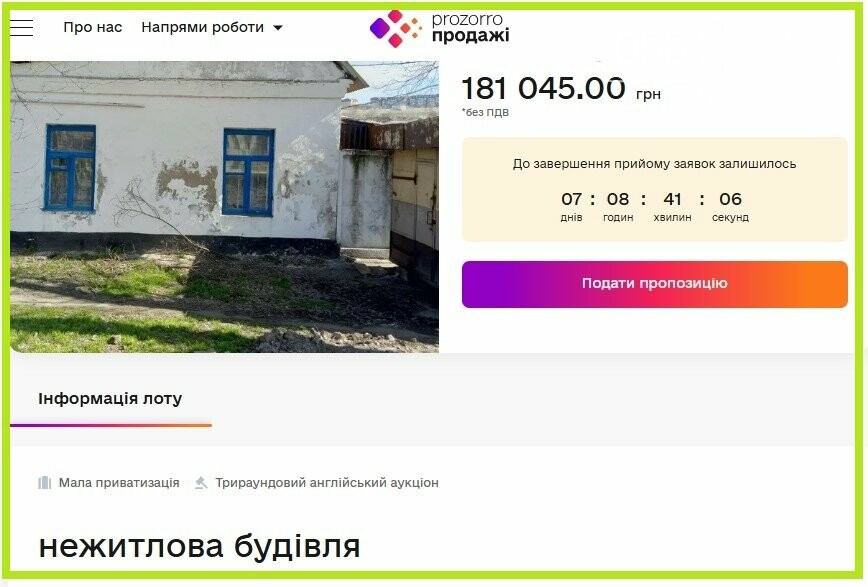Open the Про нас menu item
Viewport: 868px width, 587px height.
tap(92, 27)
